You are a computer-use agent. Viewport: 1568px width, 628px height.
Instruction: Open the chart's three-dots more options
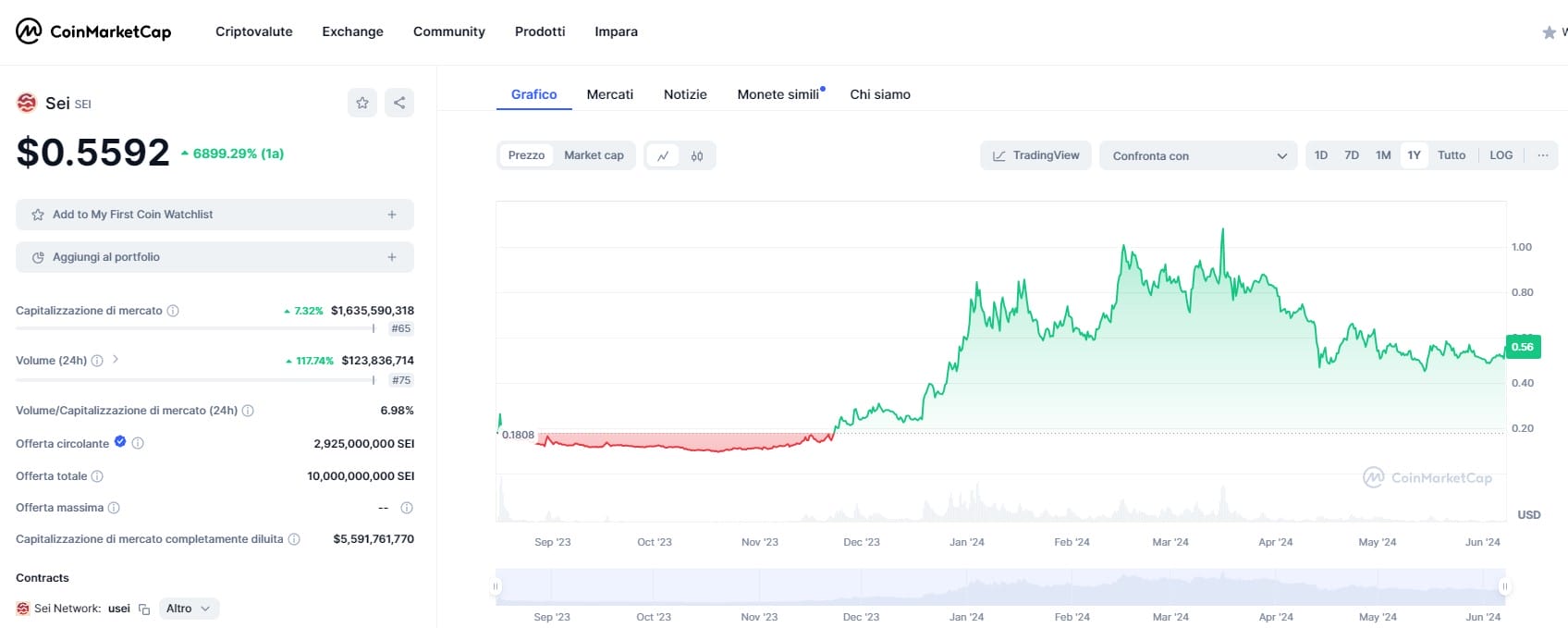(x=1542, y=155)
